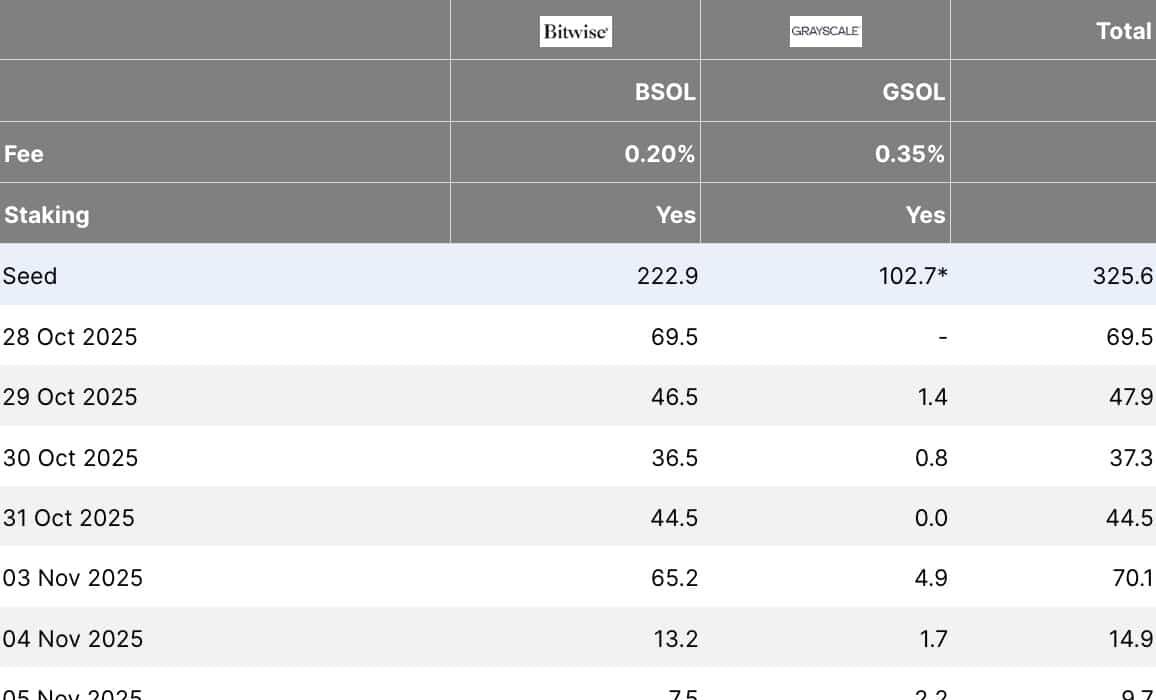Click the GSOL fee value 0.35%
This screenshot has height=700, width=1156.
click(x=909, y=154)
